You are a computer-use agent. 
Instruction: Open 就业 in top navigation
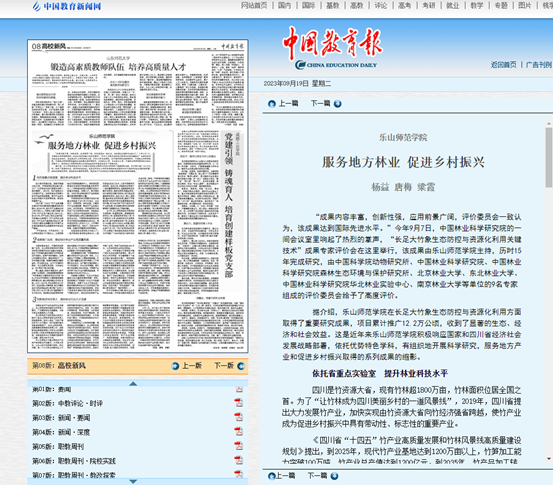click(x=453, y=6)
